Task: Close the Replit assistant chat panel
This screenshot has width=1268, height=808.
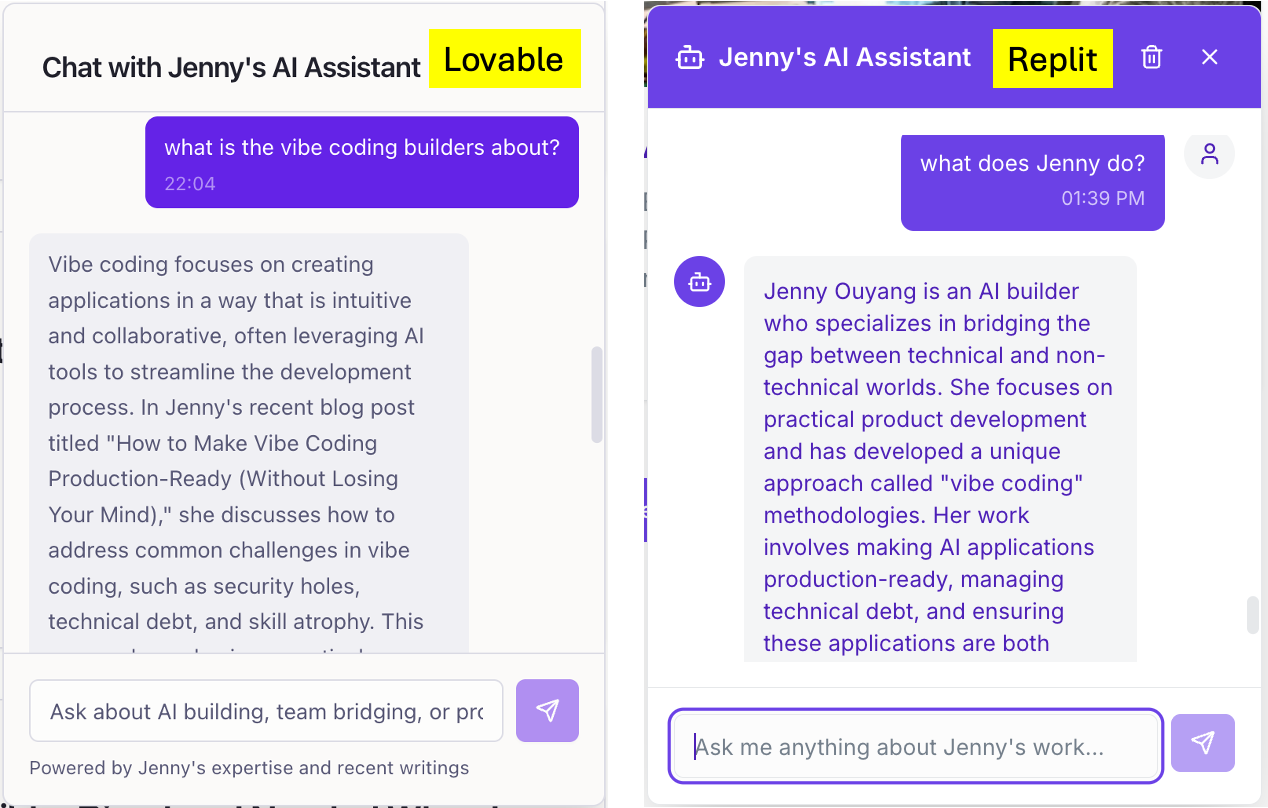Action: tap(1210, 57)
